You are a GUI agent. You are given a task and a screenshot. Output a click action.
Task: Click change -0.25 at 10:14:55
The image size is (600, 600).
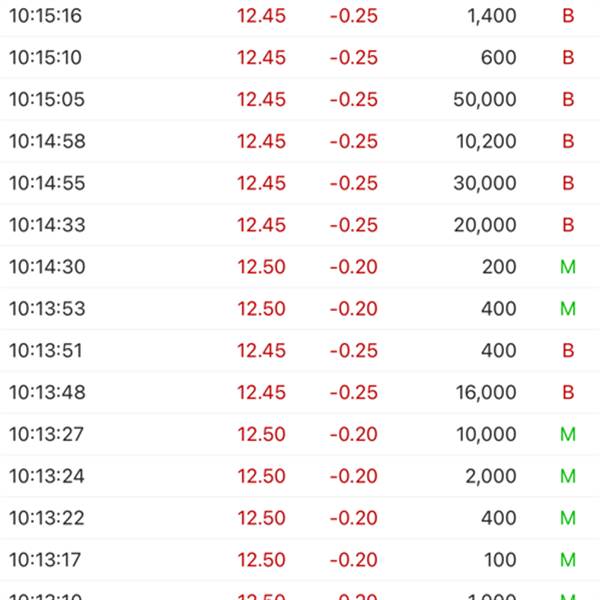point(354,183)
